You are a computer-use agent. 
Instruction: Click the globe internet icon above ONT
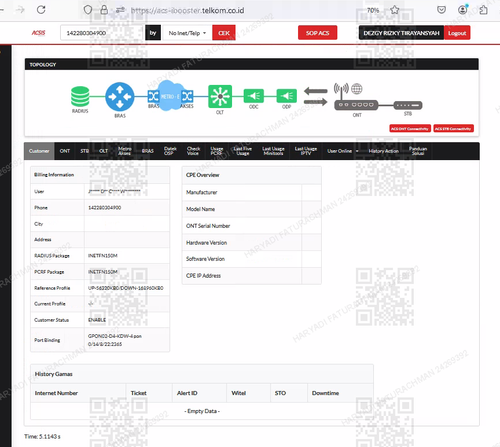(357, 89)
